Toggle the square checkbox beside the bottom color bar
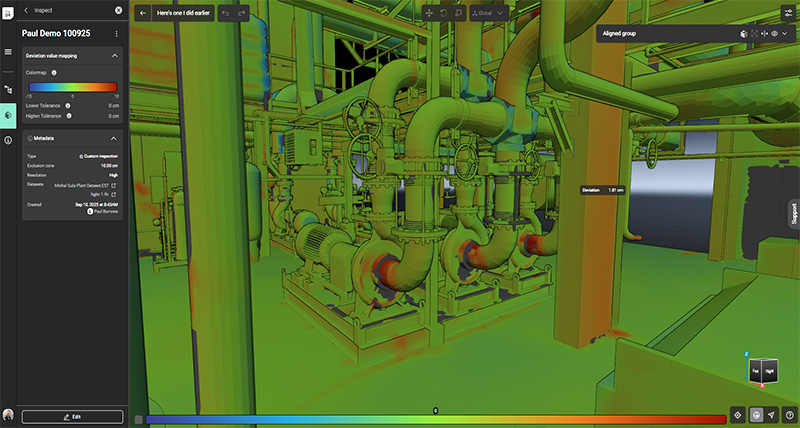 pyautogui.click(x=138, y=419)
